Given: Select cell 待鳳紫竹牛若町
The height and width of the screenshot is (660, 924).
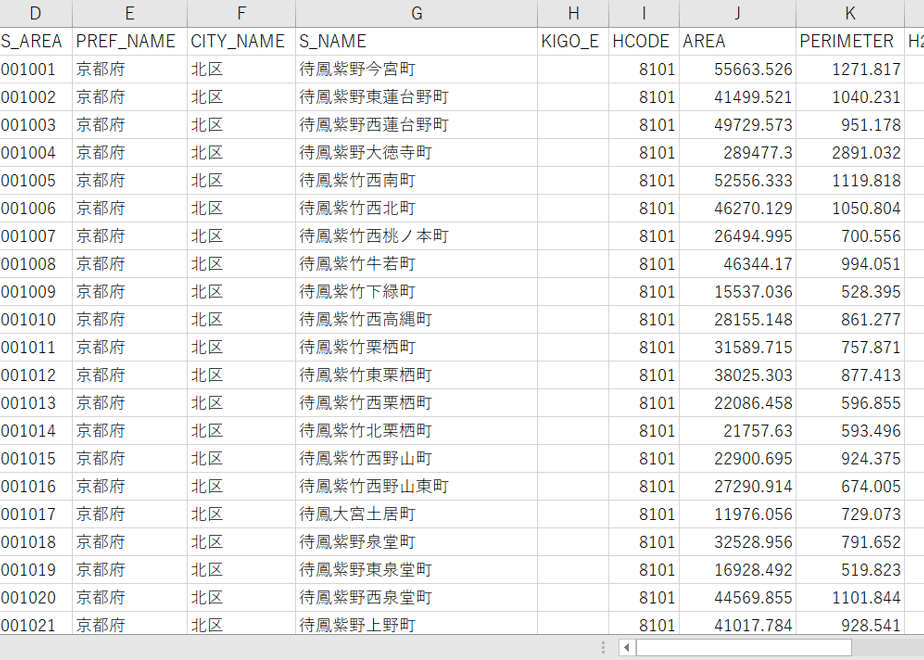Looking at the screenshot, I should pyautogui.click(x=417, y=264).
